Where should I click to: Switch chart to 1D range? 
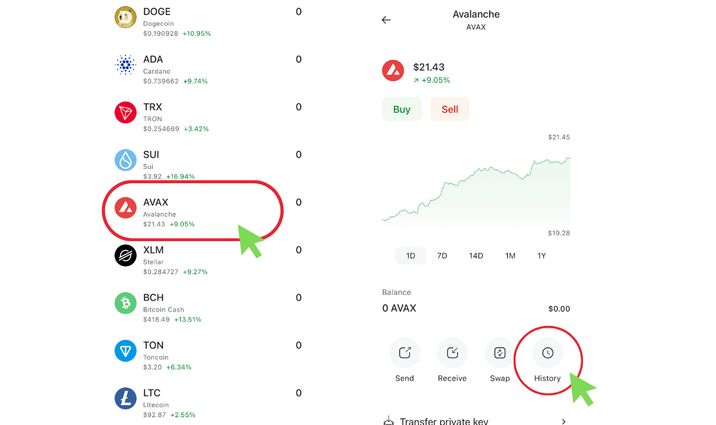pyautogui.click(x=411, y=256)
